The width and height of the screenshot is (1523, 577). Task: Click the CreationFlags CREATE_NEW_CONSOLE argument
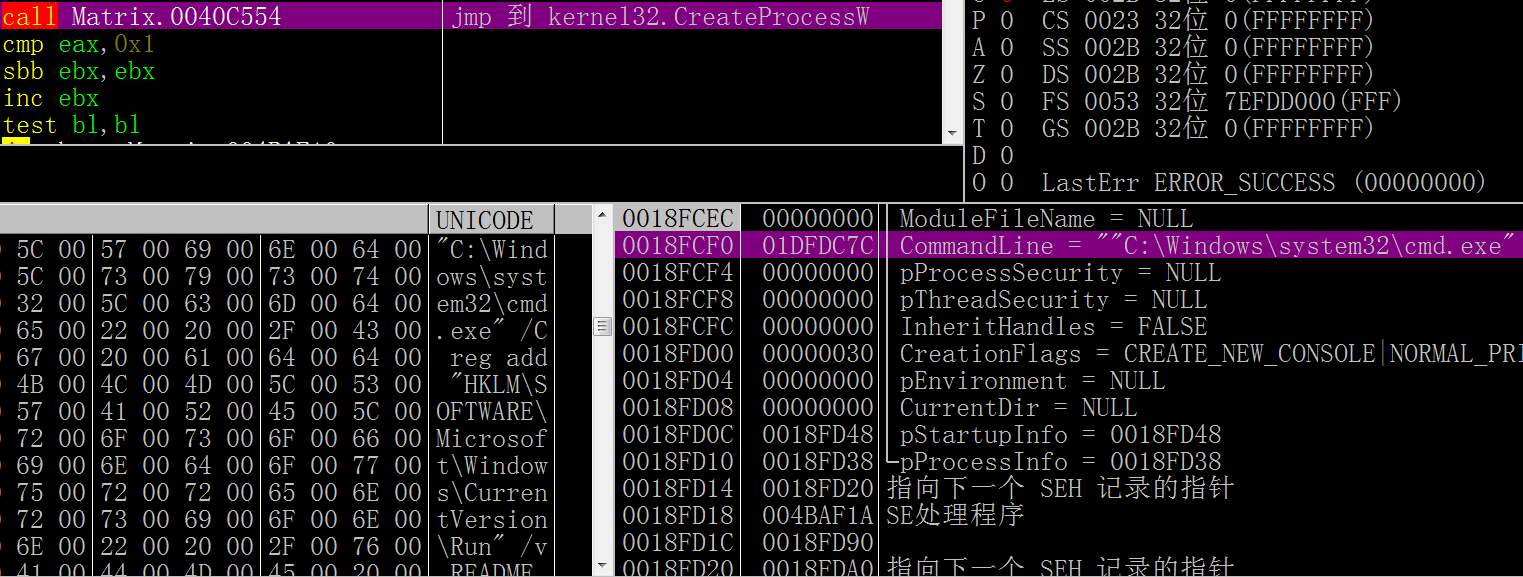[x=1210, y=353]
